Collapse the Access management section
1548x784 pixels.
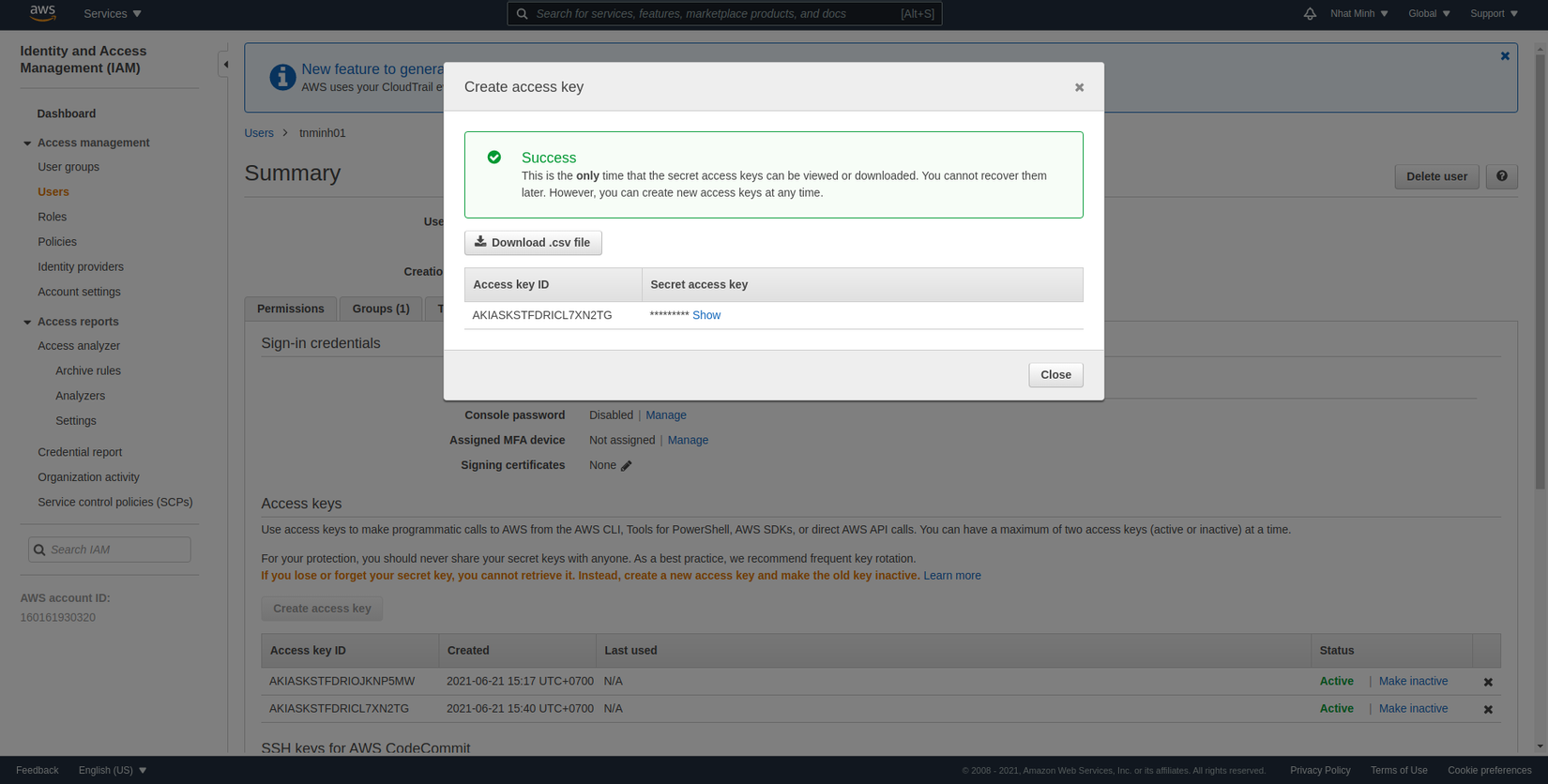[x=27, y=143]
